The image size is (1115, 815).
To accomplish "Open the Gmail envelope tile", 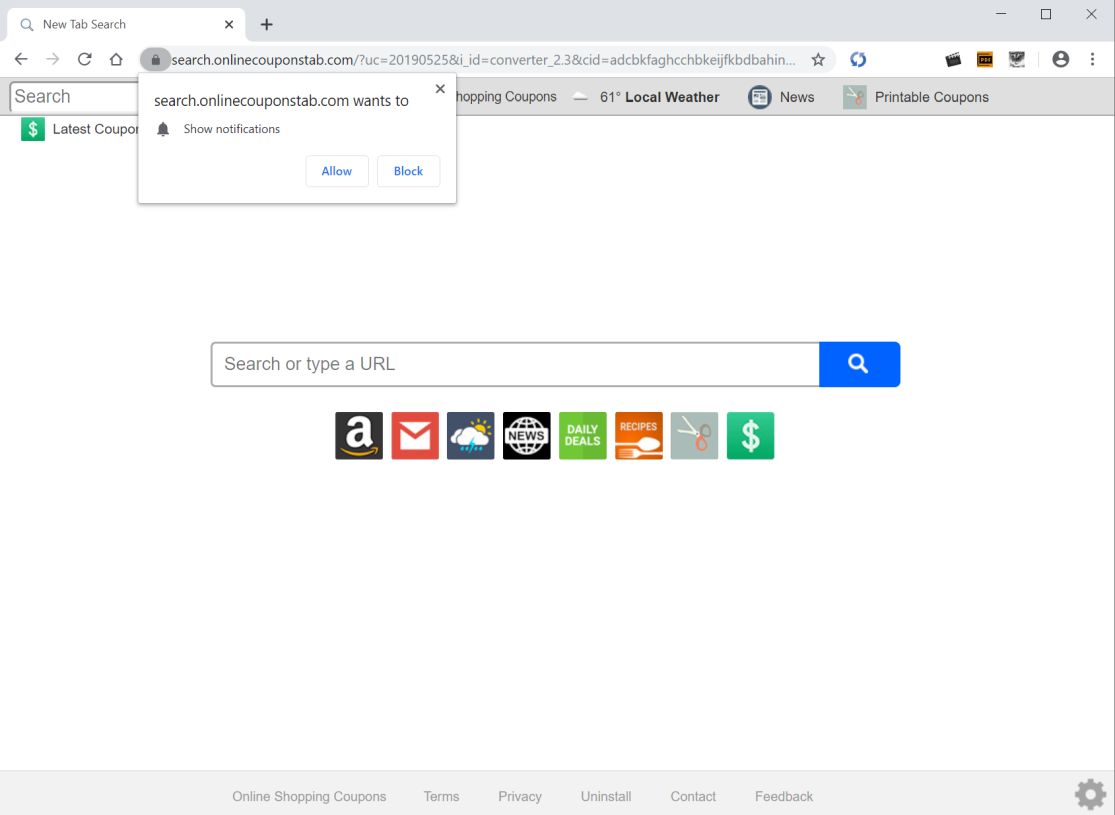I will point(415,436).
